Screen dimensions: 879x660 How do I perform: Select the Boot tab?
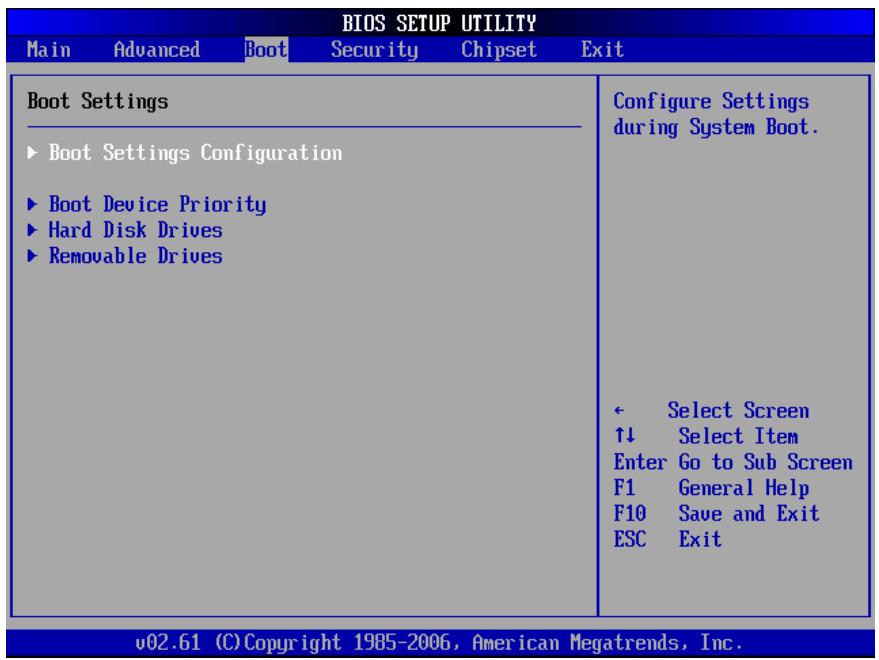pos(266,50)
